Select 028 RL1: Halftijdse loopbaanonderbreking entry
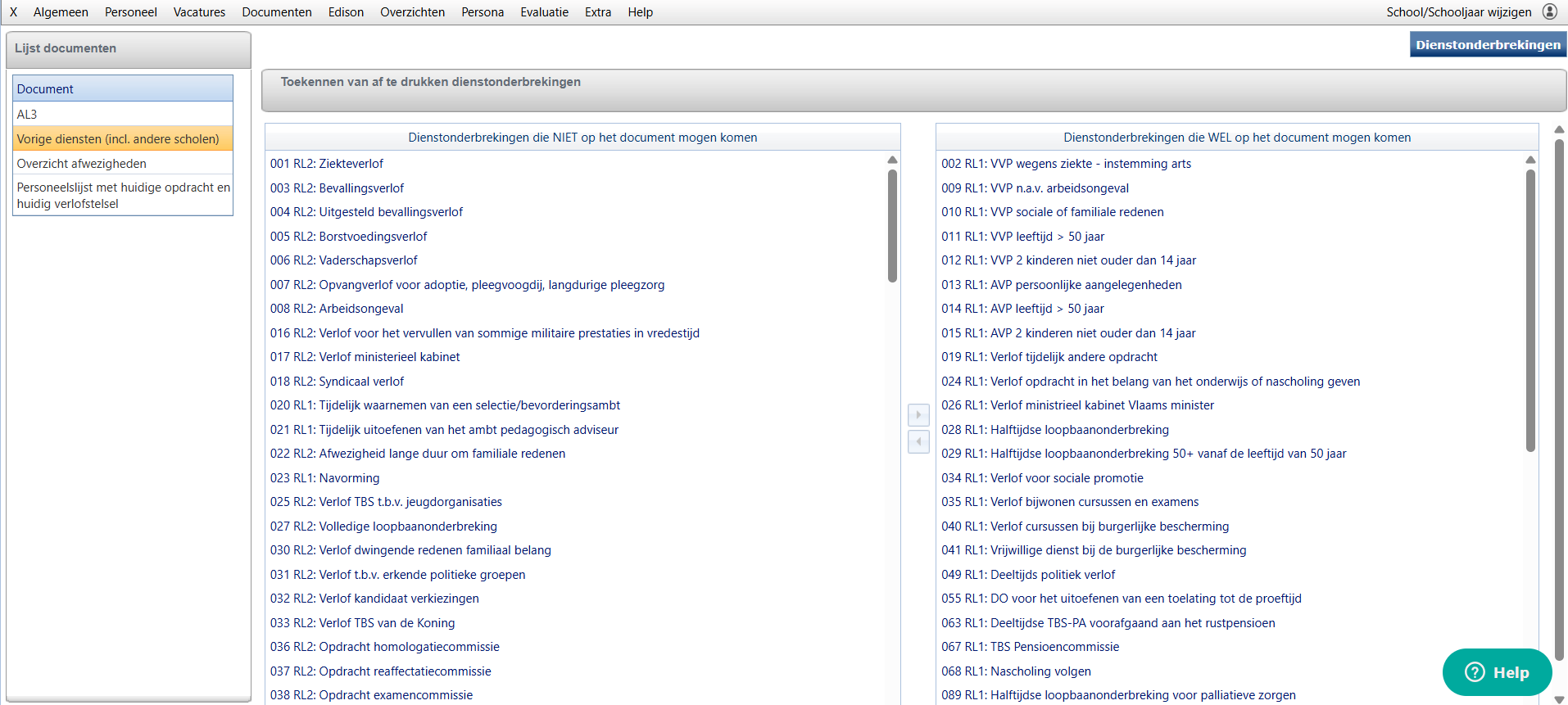 tap(1055, 430)
